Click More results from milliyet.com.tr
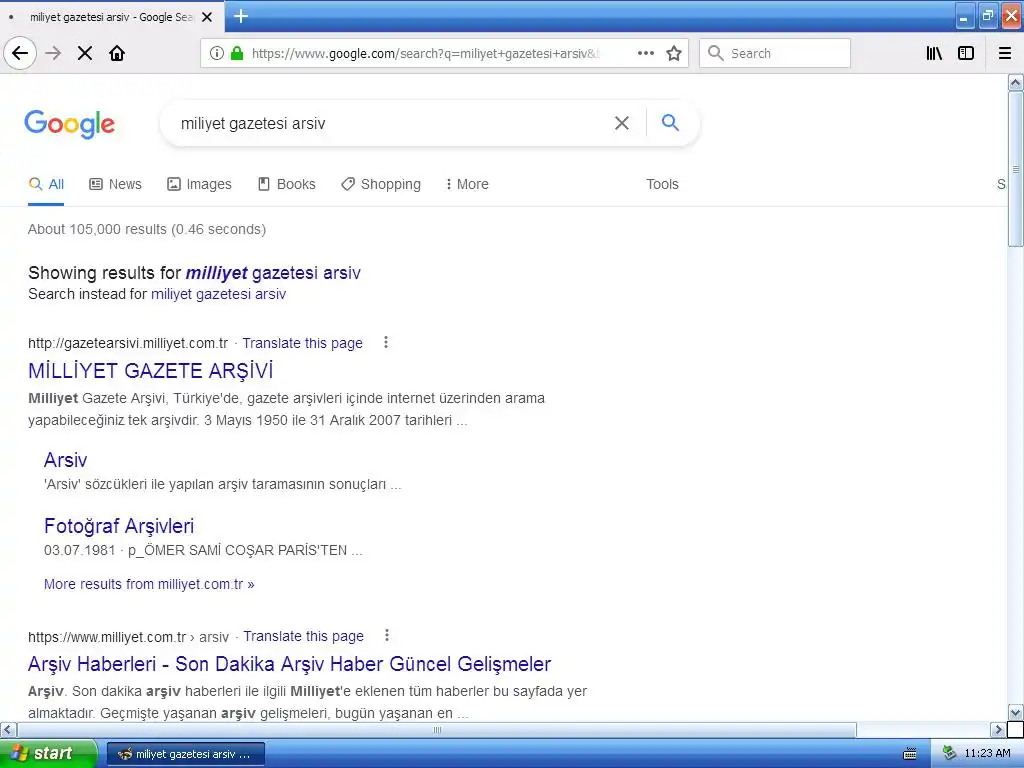The image size is (1024, 768). tap(149, 584)
